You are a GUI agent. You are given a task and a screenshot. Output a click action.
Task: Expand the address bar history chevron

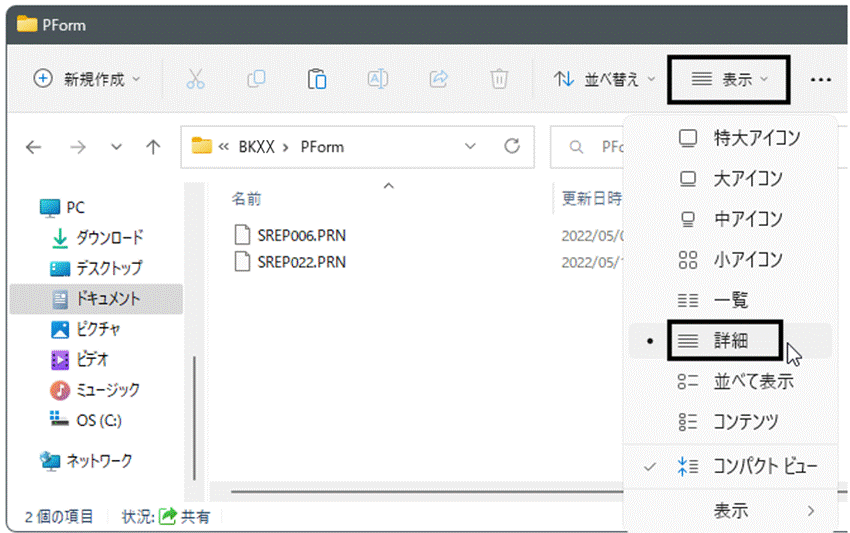click(470, 146)
